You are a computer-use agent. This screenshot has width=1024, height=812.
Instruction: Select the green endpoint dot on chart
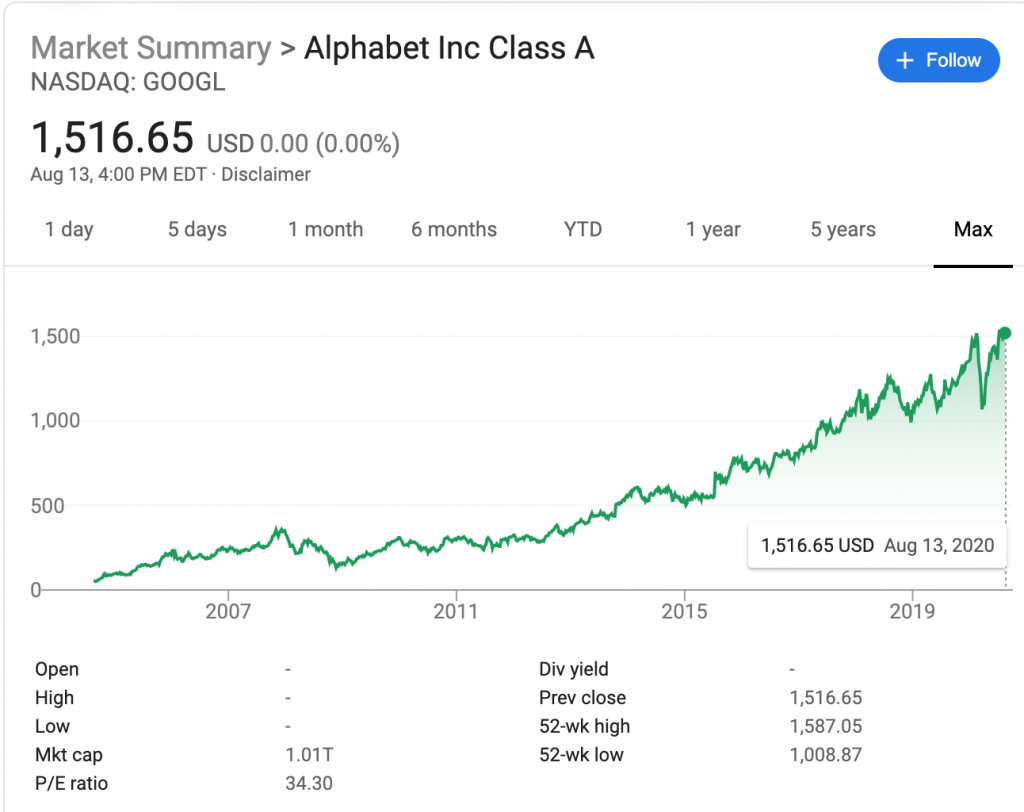coord(1005,331)
